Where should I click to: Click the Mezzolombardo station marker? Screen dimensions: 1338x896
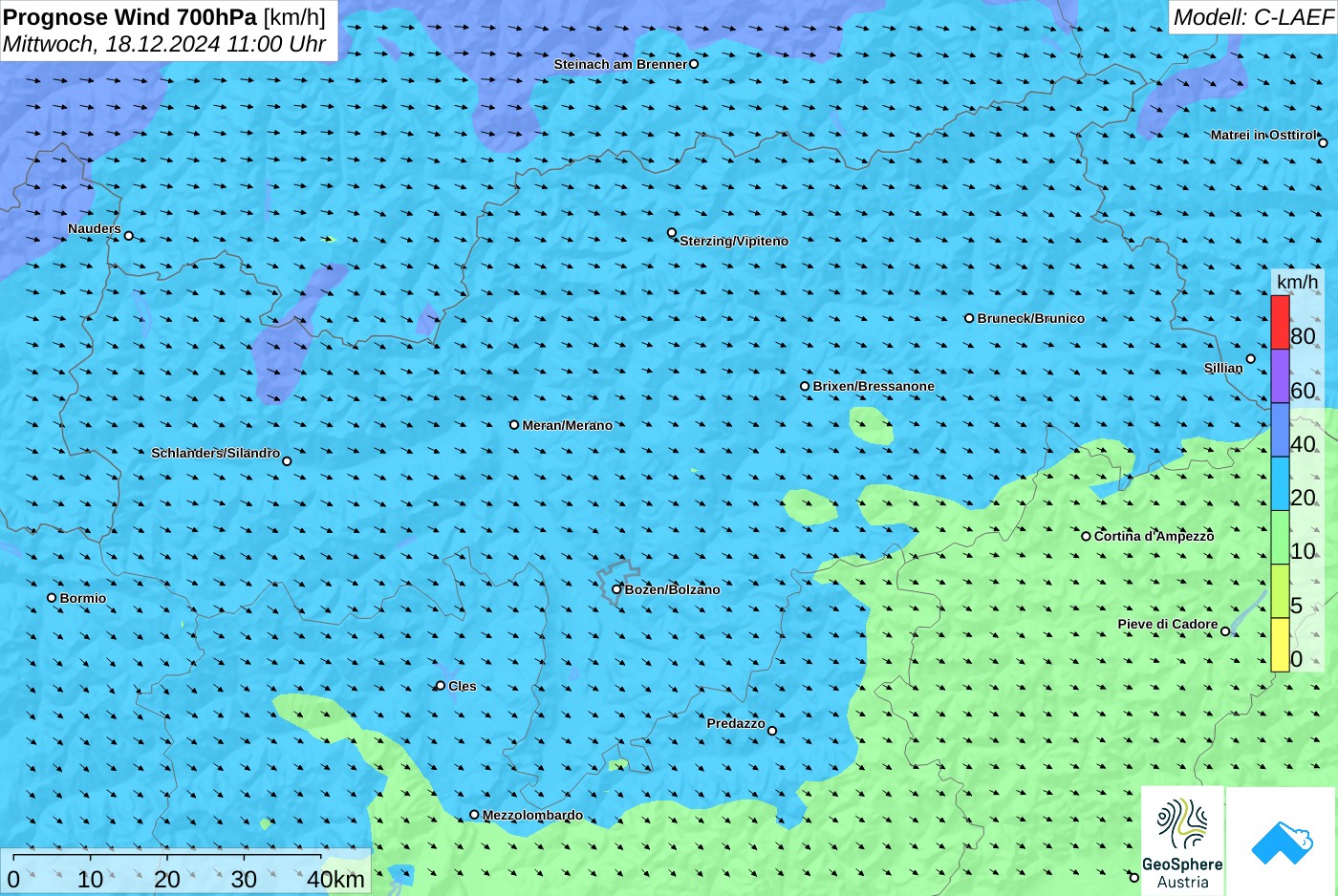click(x=474, y=815)
